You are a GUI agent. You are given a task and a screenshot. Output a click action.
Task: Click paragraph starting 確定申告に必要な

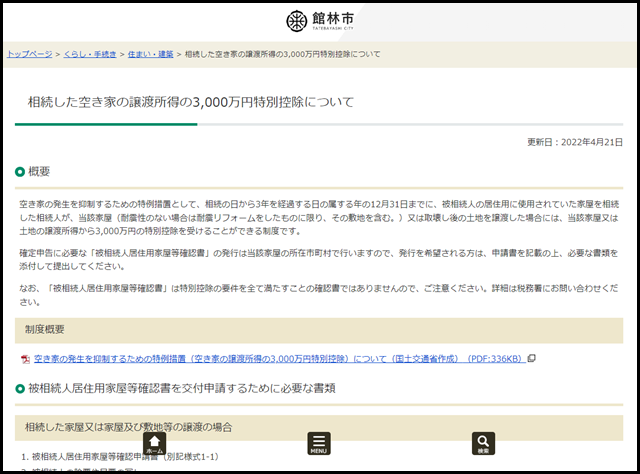319,260
